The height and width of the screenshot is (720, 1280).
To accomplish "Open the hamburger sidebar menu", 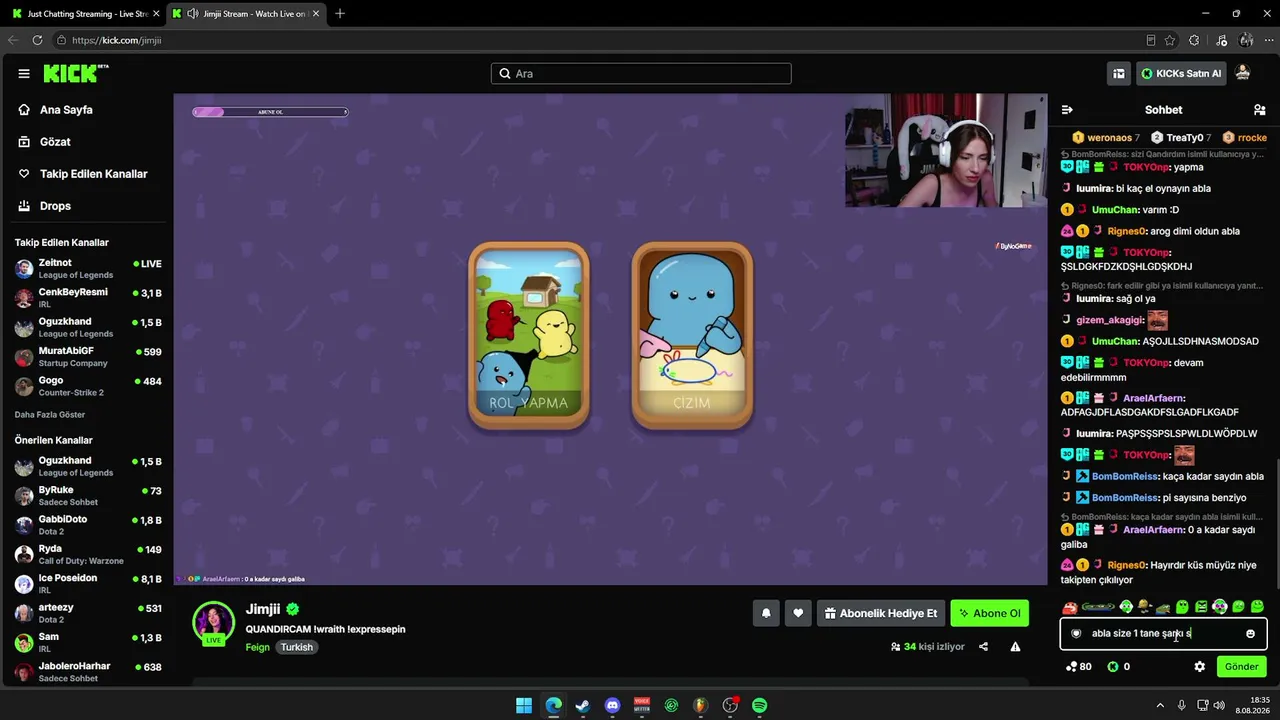I will click(x=24, y=74).
